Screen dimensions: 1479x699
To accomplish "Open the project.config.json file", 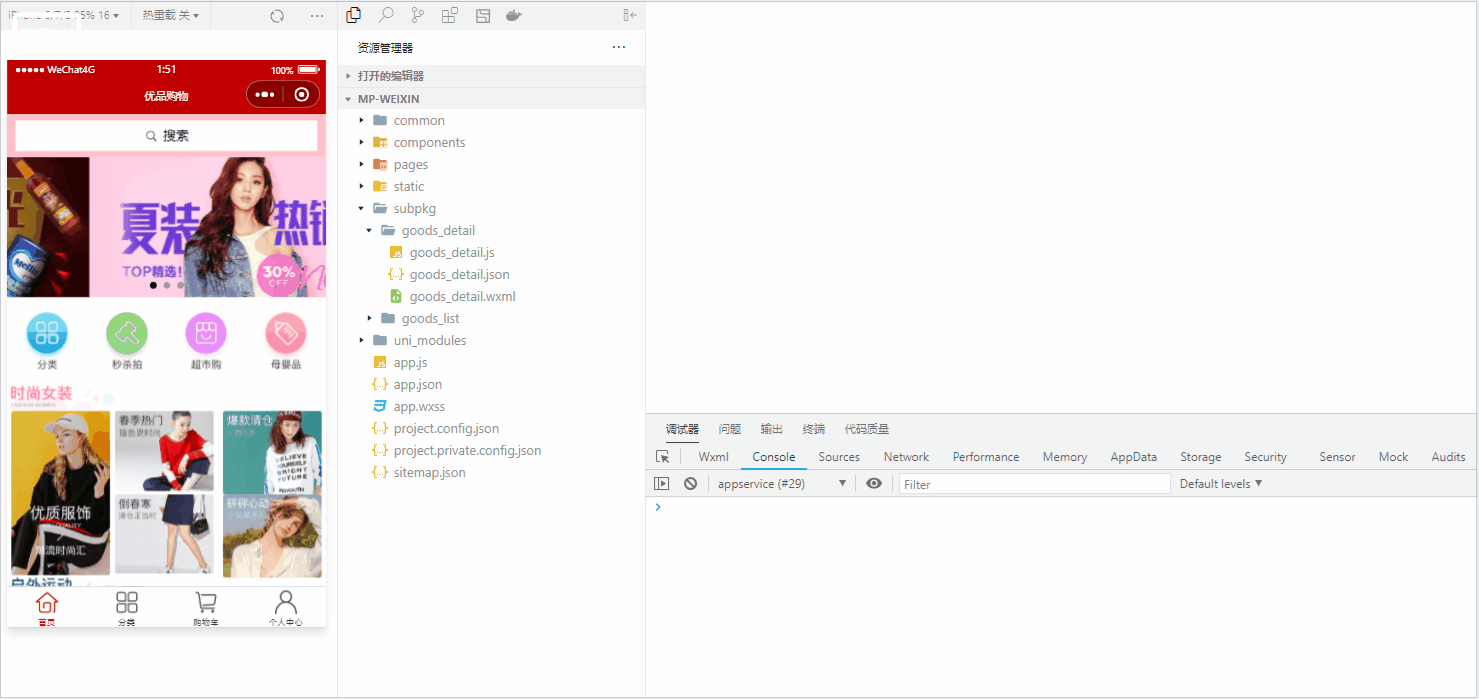I will pyautogui.click(x=445, y=429).
